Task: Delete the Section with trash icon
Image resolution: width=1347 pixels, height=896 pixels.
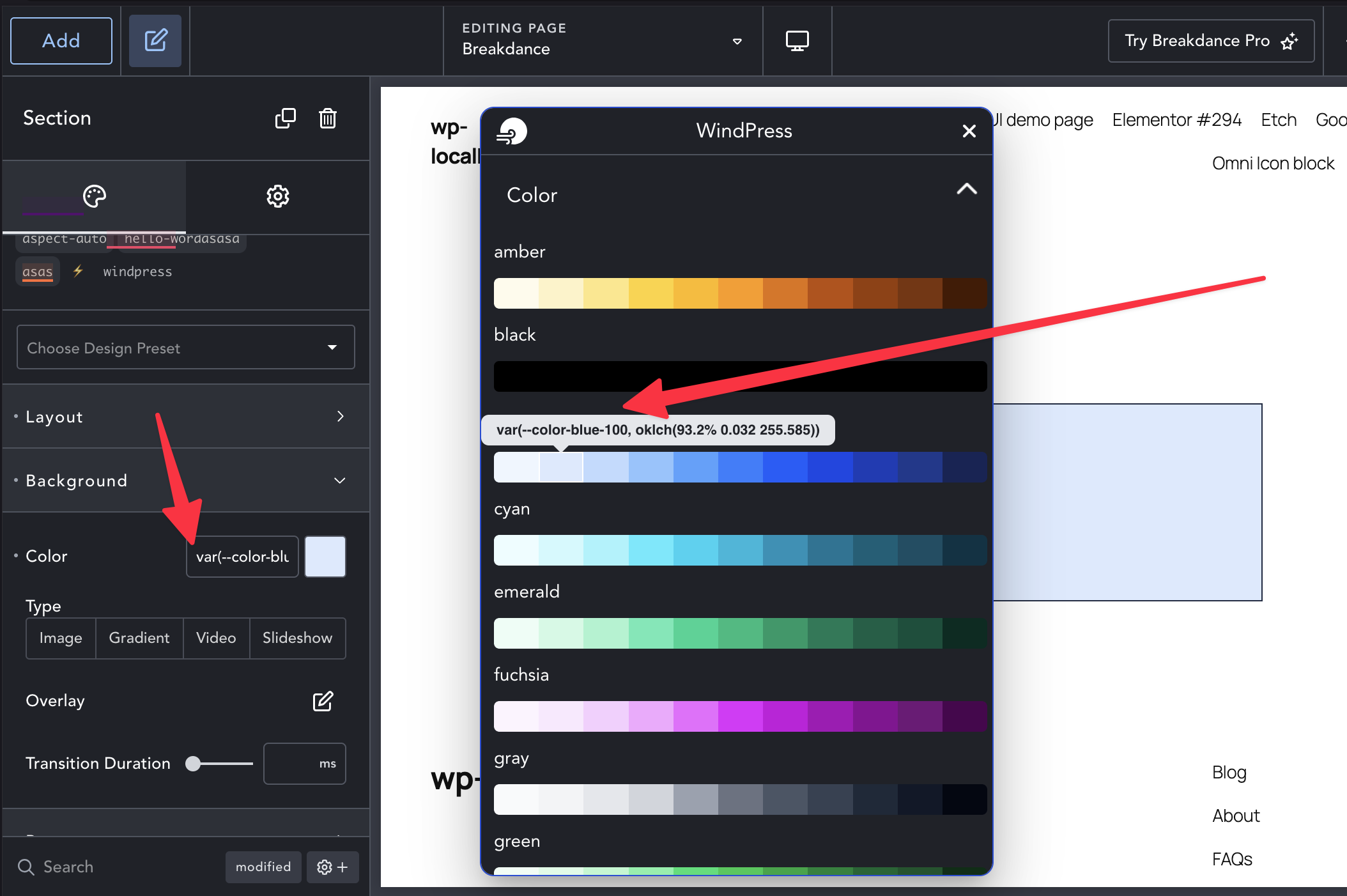Action: [328, 118]
